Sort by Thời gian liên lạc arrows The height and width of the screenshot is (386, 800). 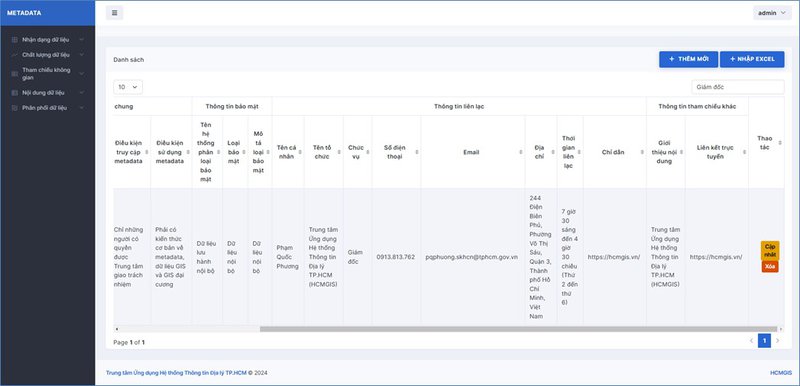coord(579,152)
